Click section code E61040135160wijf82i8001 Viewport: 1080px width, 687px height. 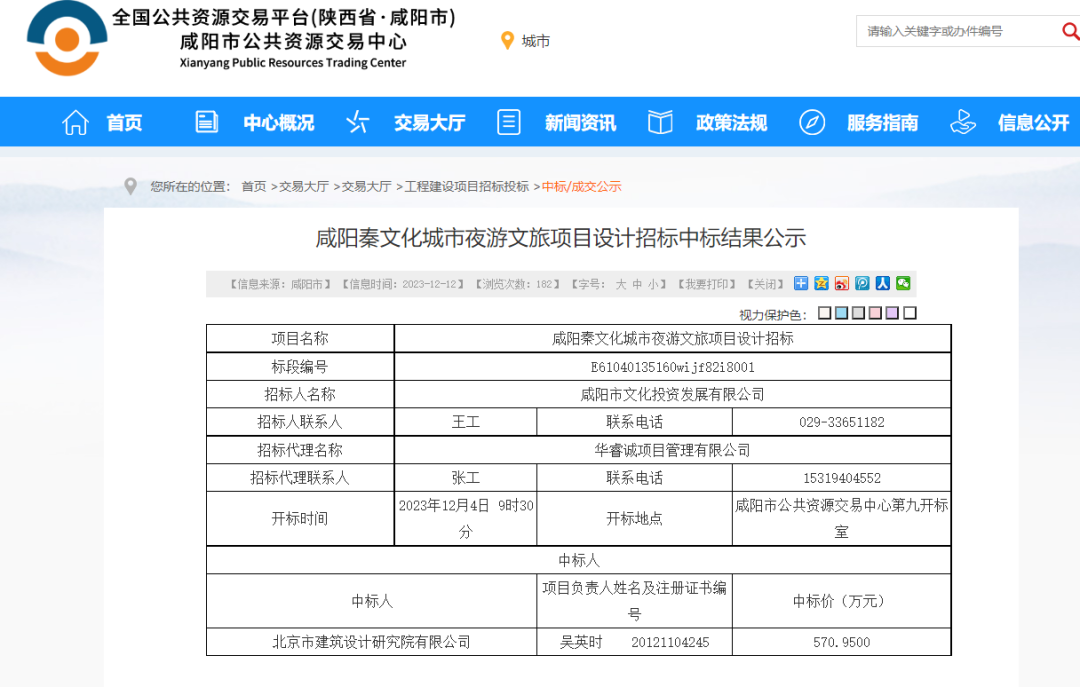click(672, 367)
